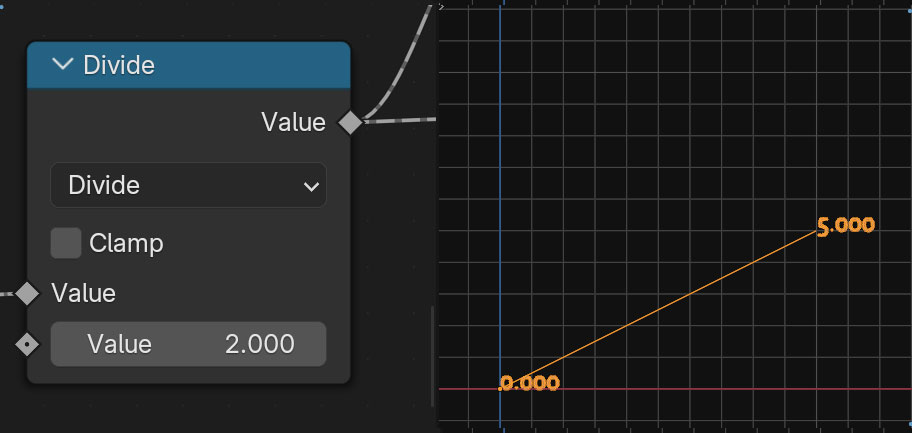Collapse the Divide node header chevron
The width and height of the screenshot is (912, 433).
61,65
